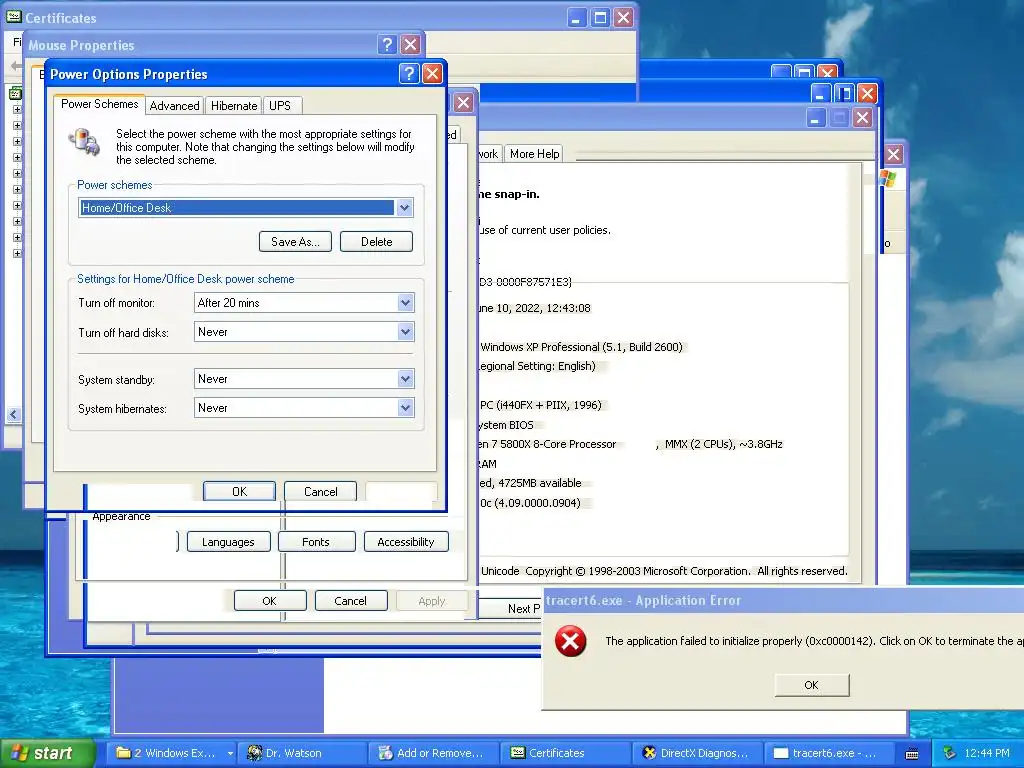Click the left scroll arrow in Certificates window
The image size is (1024, 768).
14,414
